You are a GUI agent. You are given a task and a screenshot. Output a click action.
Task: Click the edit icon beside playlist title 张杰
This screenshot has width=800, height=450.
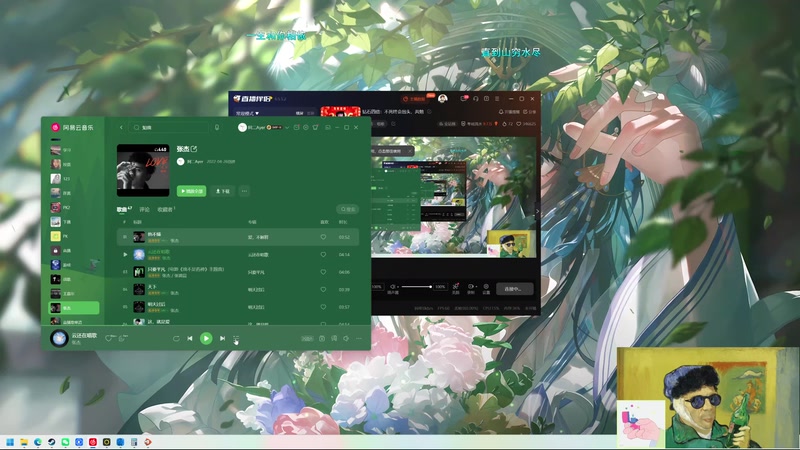pos(194,149)
